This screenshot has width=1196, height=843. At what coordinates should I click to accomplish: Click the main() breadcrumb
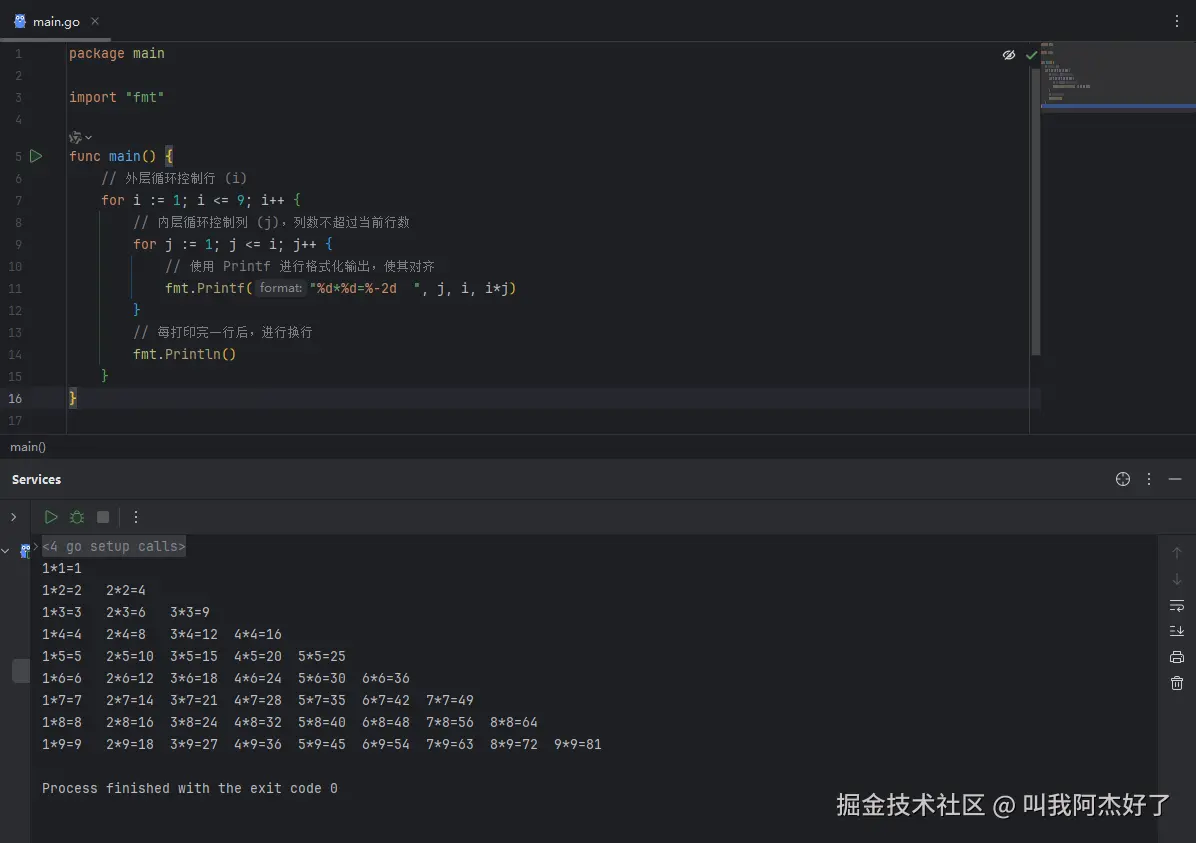pos(27,447)
